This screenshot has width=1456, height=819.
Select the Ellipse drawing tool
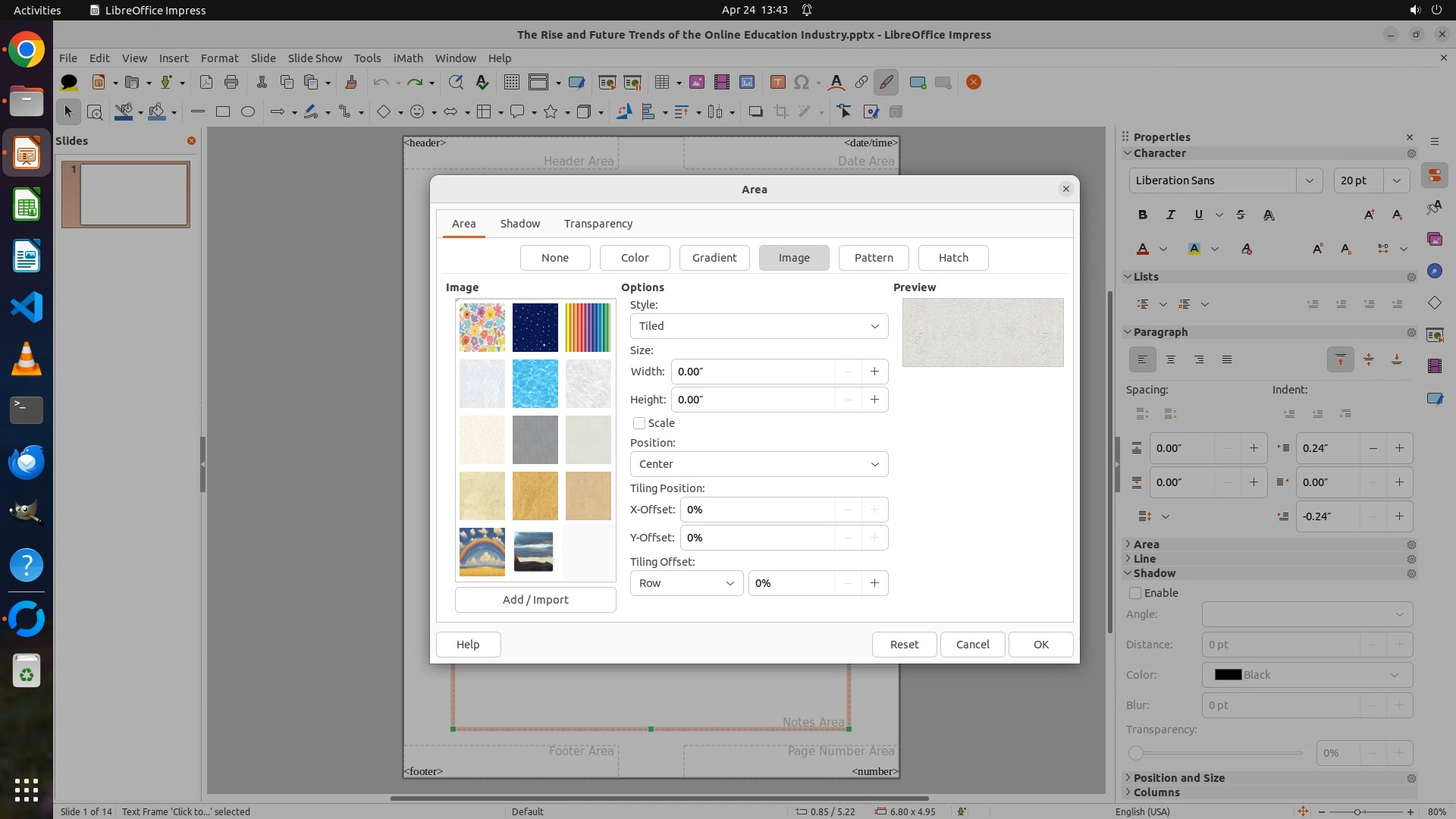point(248,111)
